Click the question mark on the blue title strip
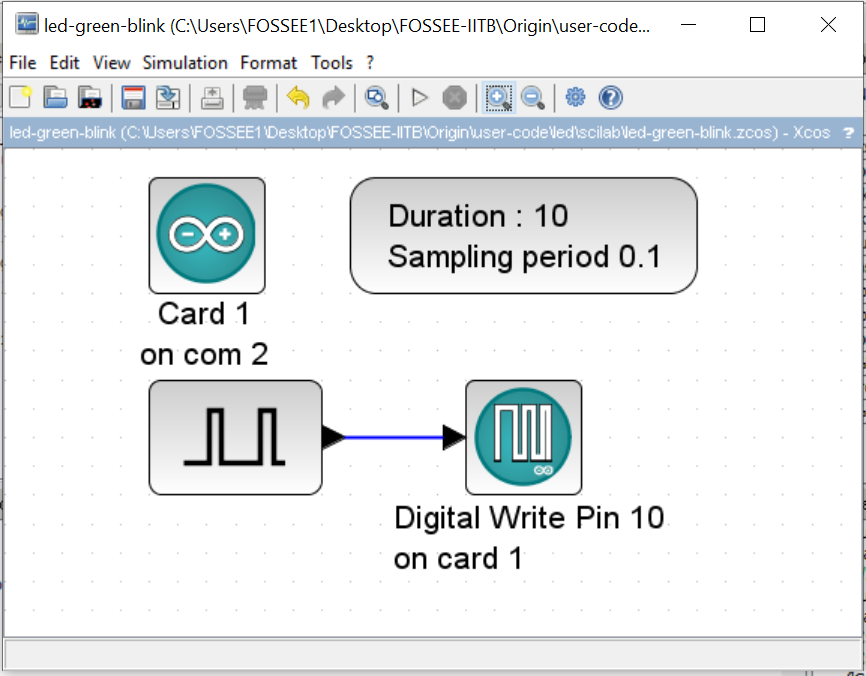 848,133
